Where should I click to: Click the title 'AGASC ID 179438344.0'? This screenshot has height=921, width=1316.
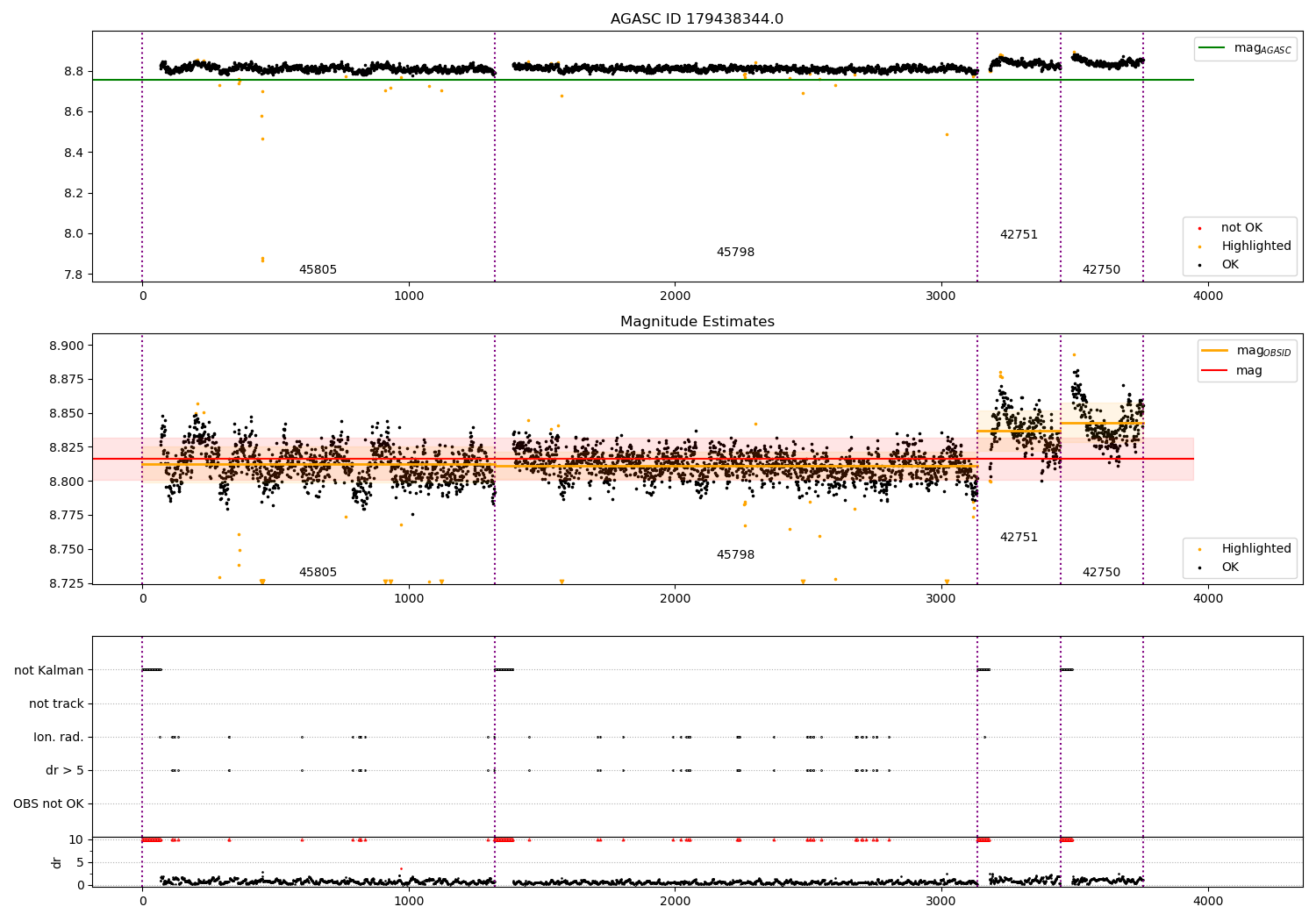[x=697, y=19]
